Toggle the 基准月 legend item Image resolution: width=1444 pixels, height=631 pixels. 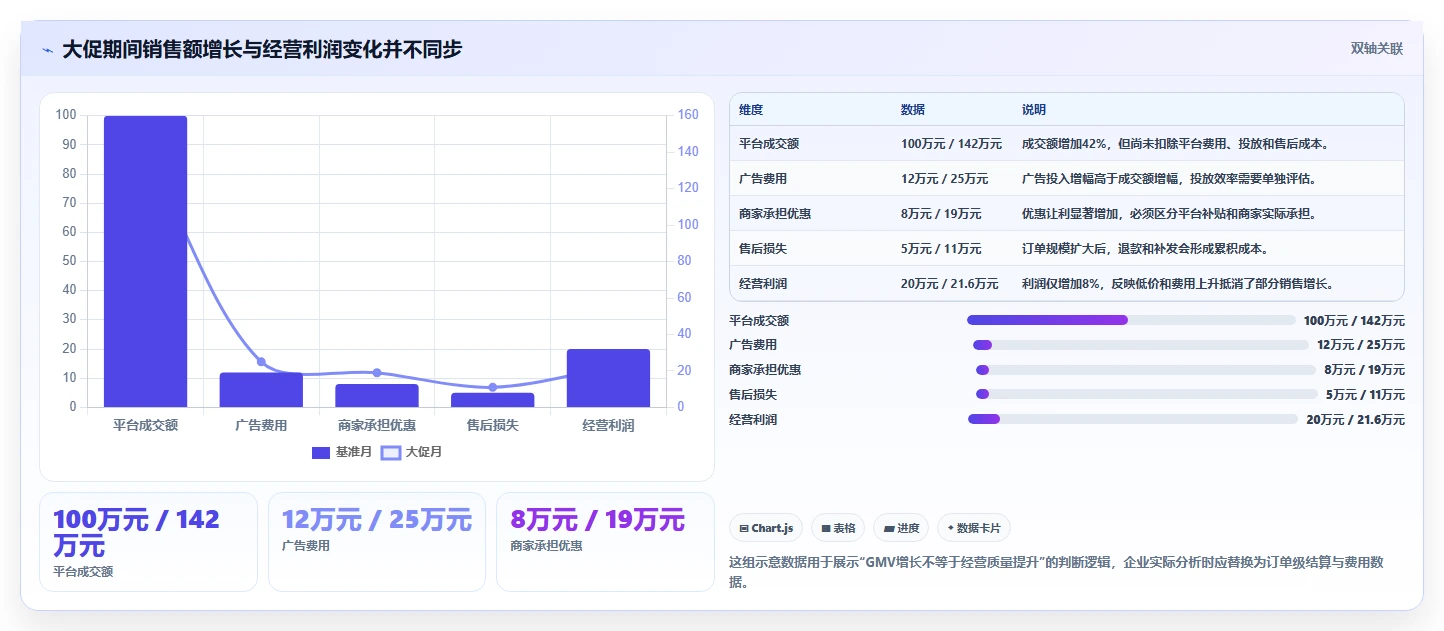(x=342, y=452)
